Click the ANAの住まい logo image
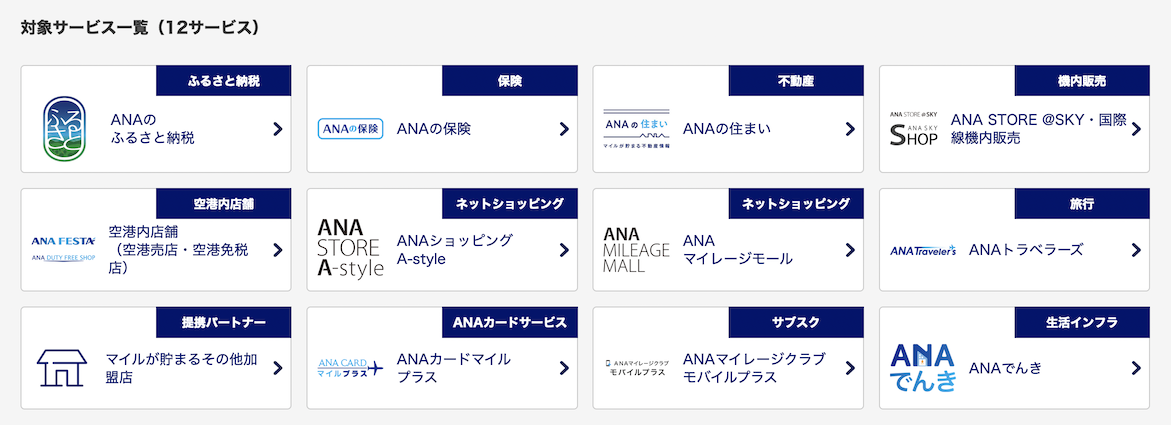The height and width of the screenshot is (425, 1171). click(636, 128)
